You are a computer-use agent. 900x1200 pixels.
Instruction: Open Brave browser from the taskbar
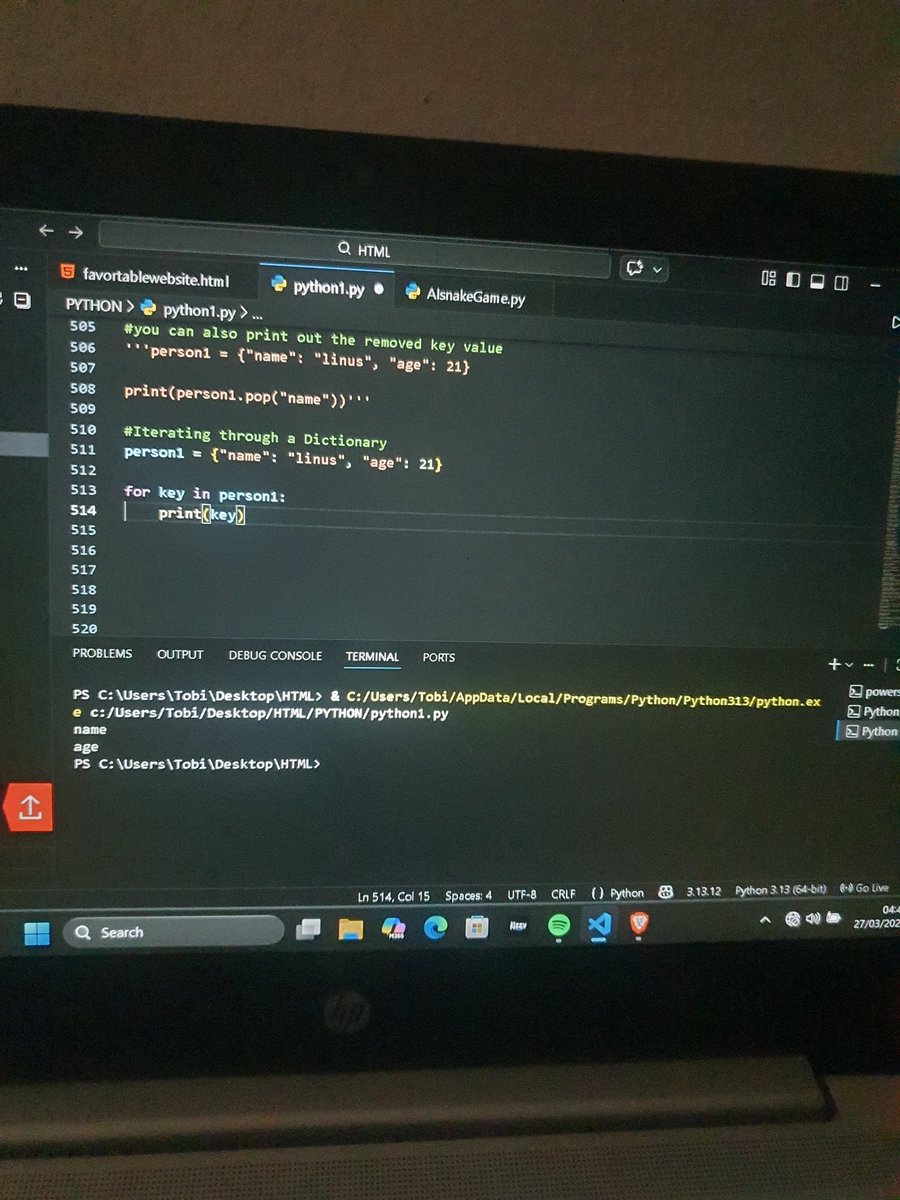(640, 925)
